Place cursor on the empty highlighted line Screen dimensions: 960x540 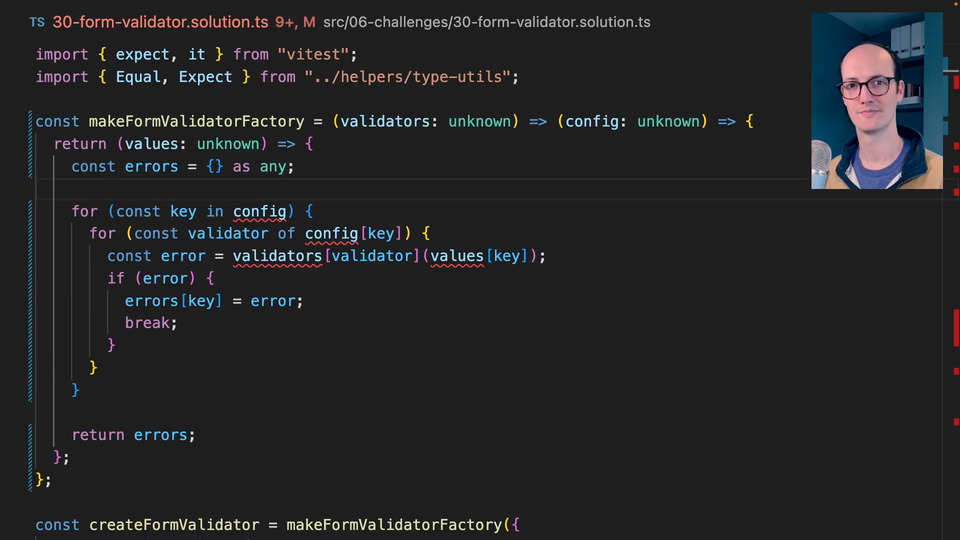tap(400, 189)
